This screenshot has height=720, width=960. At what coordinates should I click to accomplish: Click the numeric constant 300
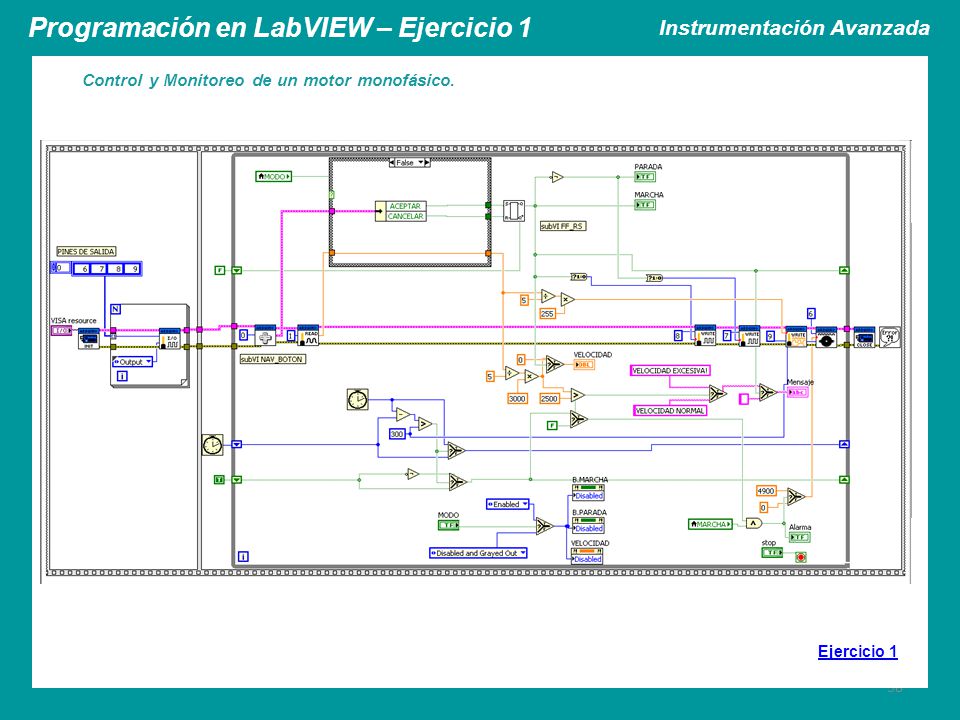coord(397,434)
